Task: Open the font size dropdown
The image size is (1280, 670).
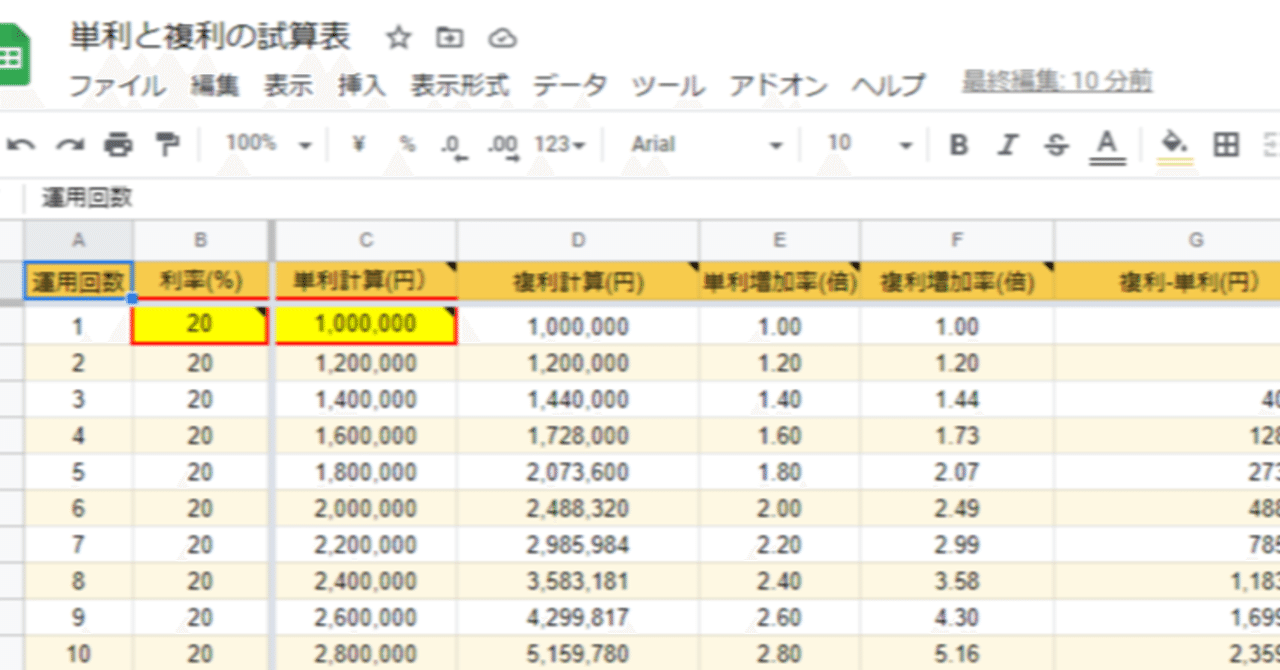Action: pos(870,144)
